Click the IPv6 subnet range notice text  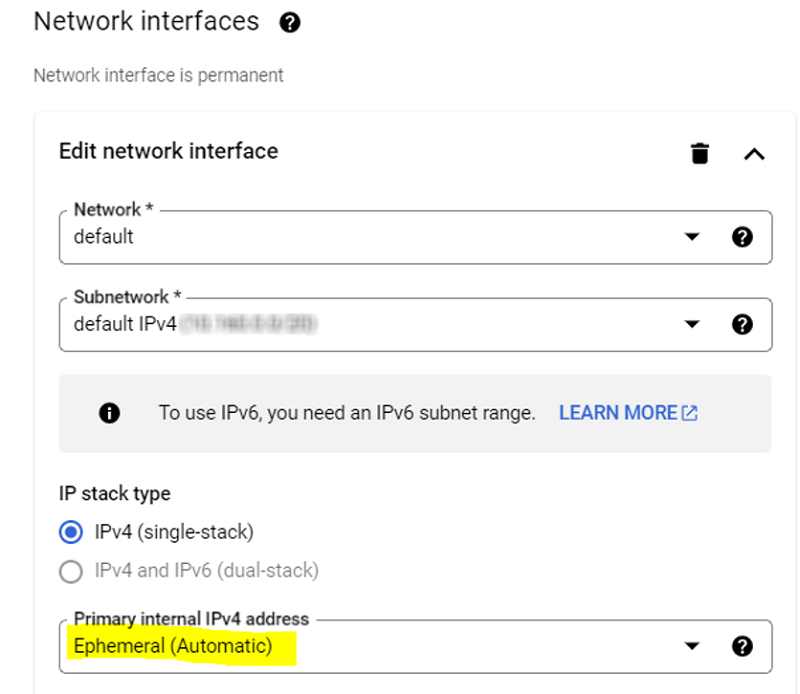coord(347,413)
